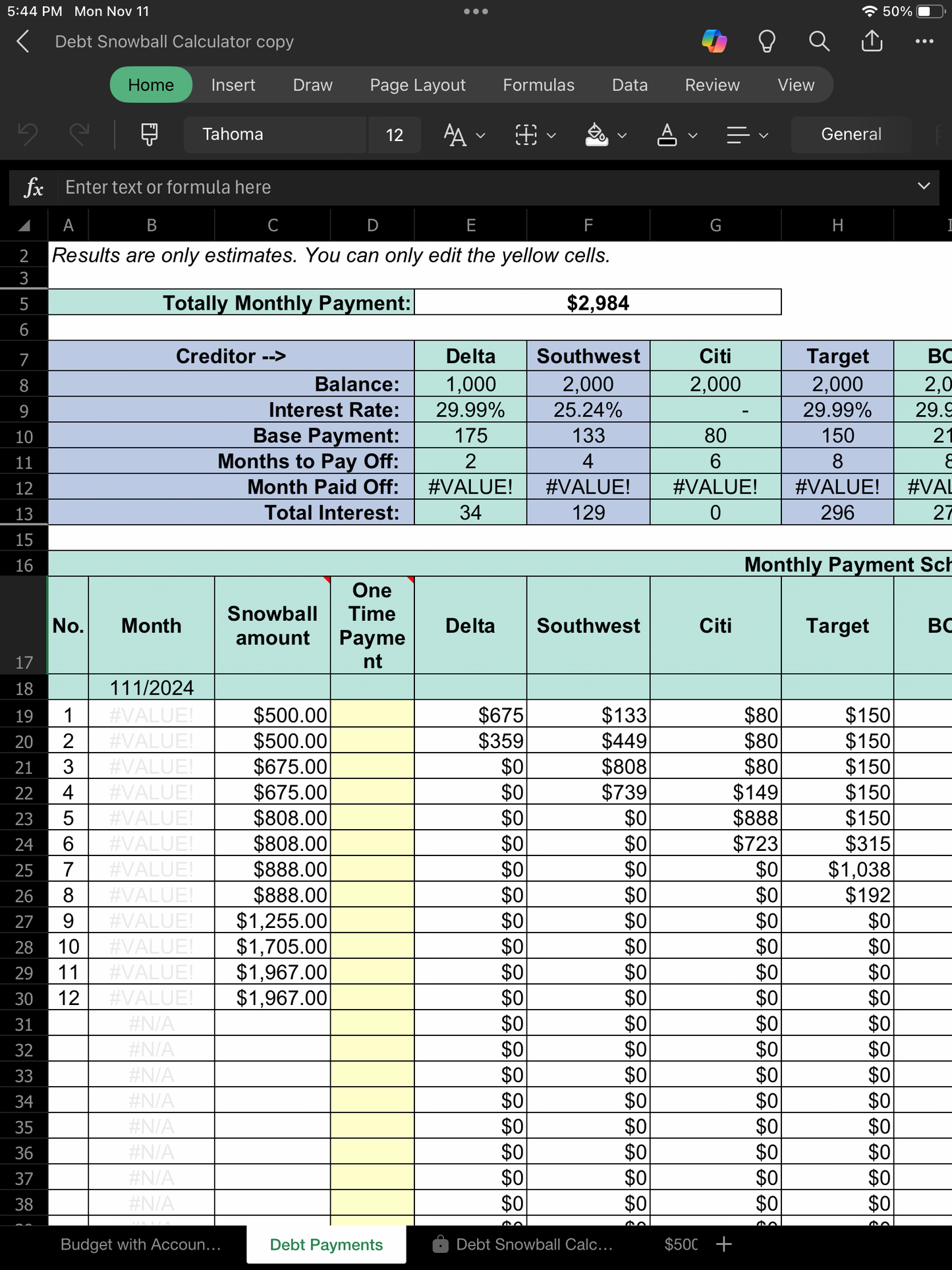Open the Review tab
This screenshot has width=952, height=1270.
pyautogui.click(x=712, y=85)
